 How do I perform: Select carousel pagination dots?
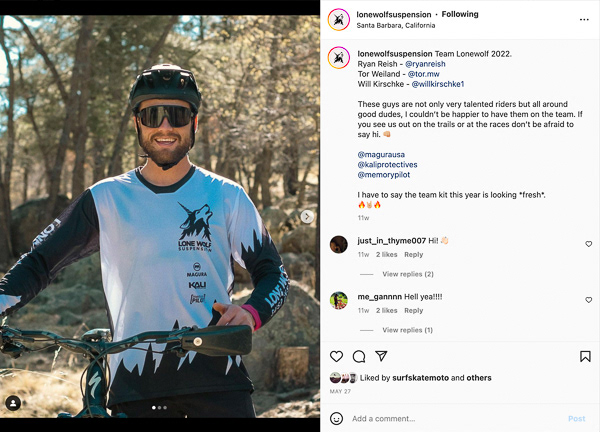(160, 408)
